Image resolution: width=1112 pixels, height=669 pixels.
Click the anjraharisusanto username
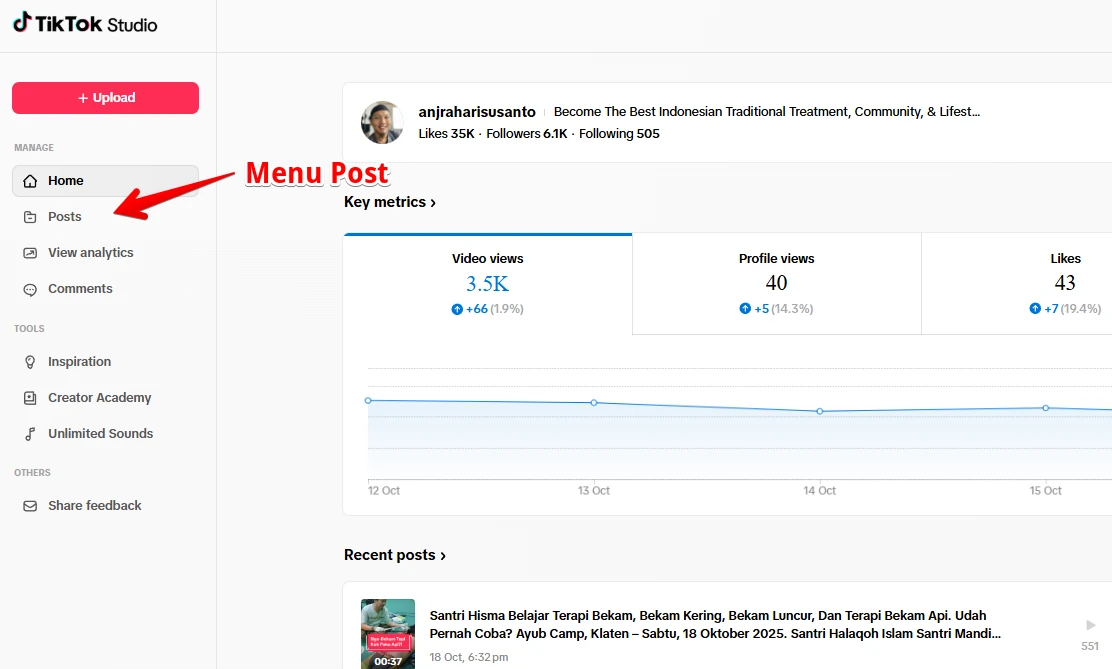point(477,112)
